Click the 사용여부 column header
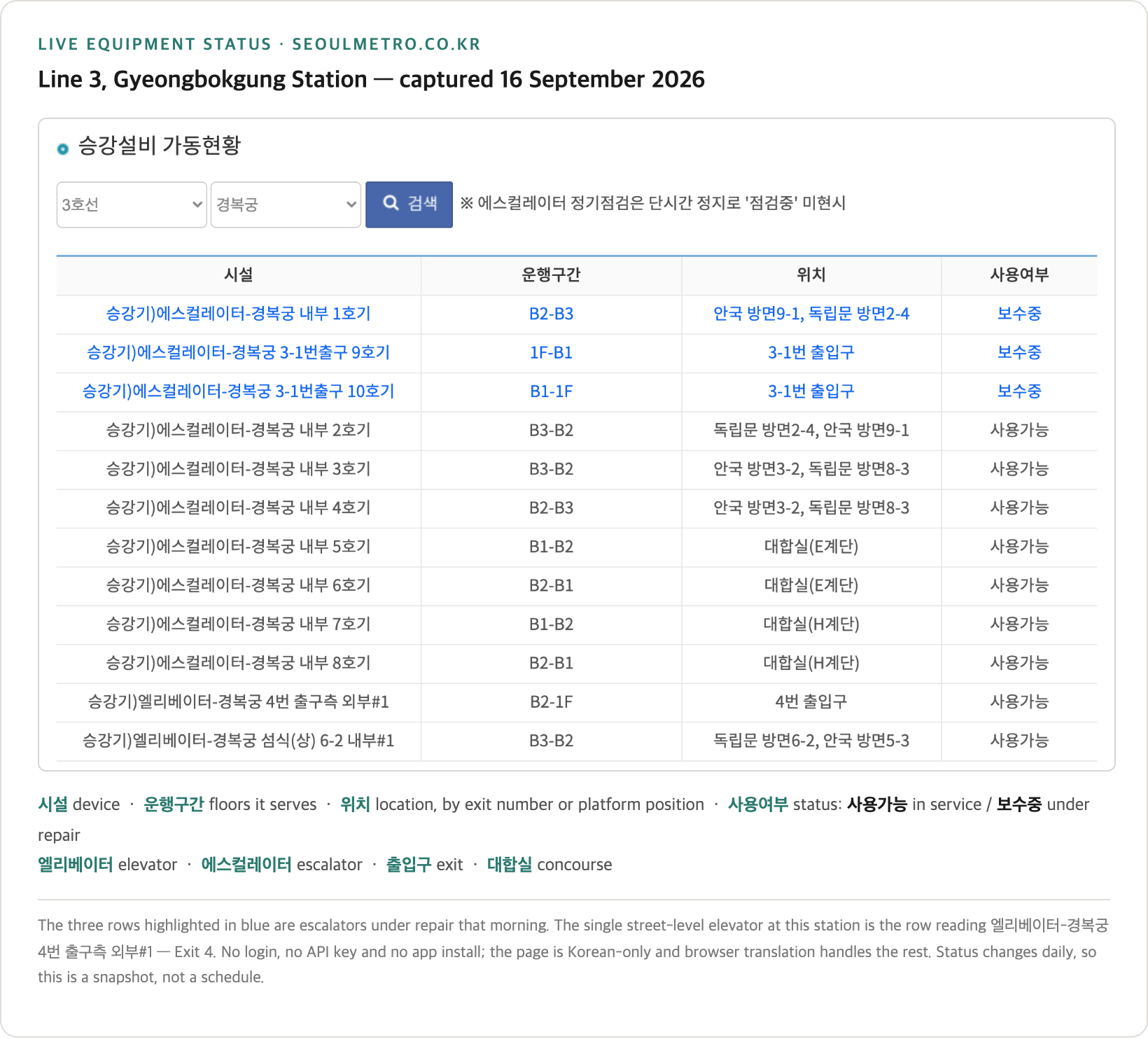The width and height of the screenshot is (1148, 1039). 1019,275
